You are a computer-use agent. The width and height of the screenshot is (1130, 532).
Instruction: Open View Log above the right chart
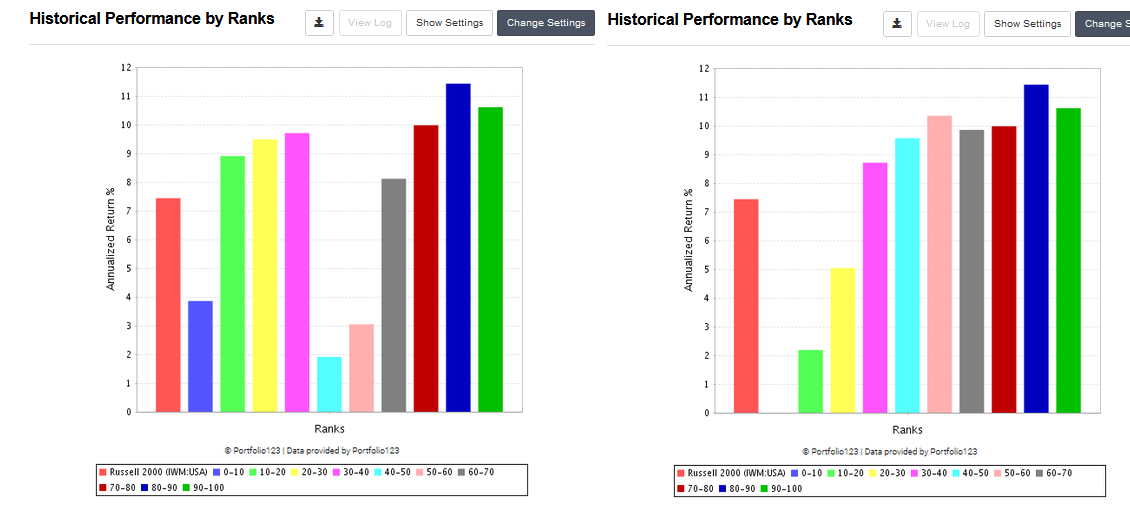(x=948, y=24)
